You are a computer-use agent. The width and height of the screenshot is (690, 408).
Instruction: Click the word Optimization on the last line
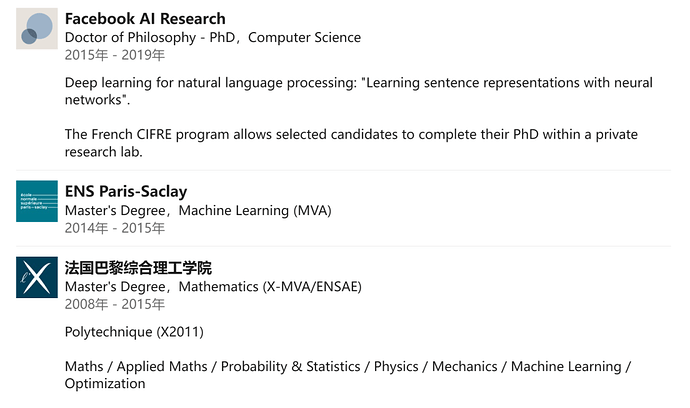(105, 384)
